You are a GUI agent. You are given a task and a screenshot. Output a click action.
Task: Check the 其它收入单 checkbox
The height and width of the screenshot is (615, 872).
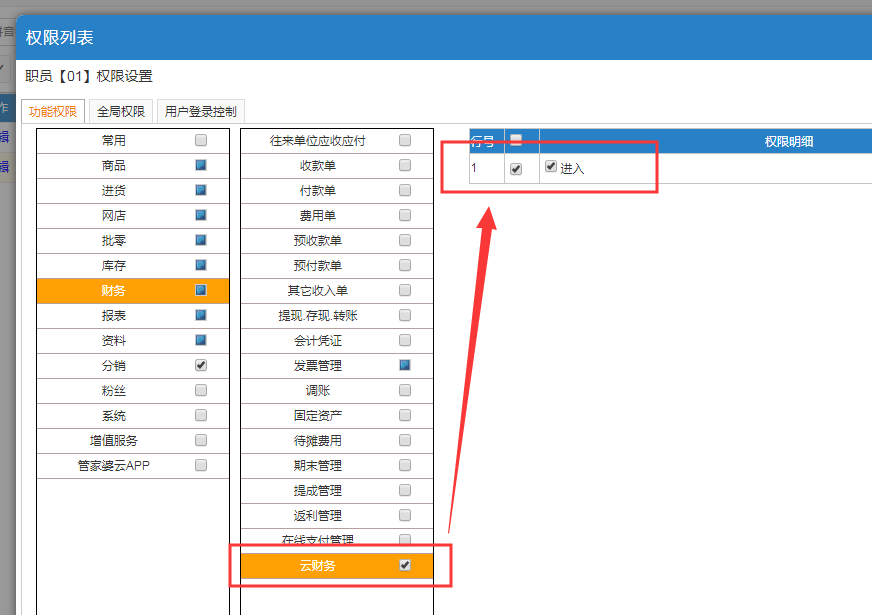405,290
